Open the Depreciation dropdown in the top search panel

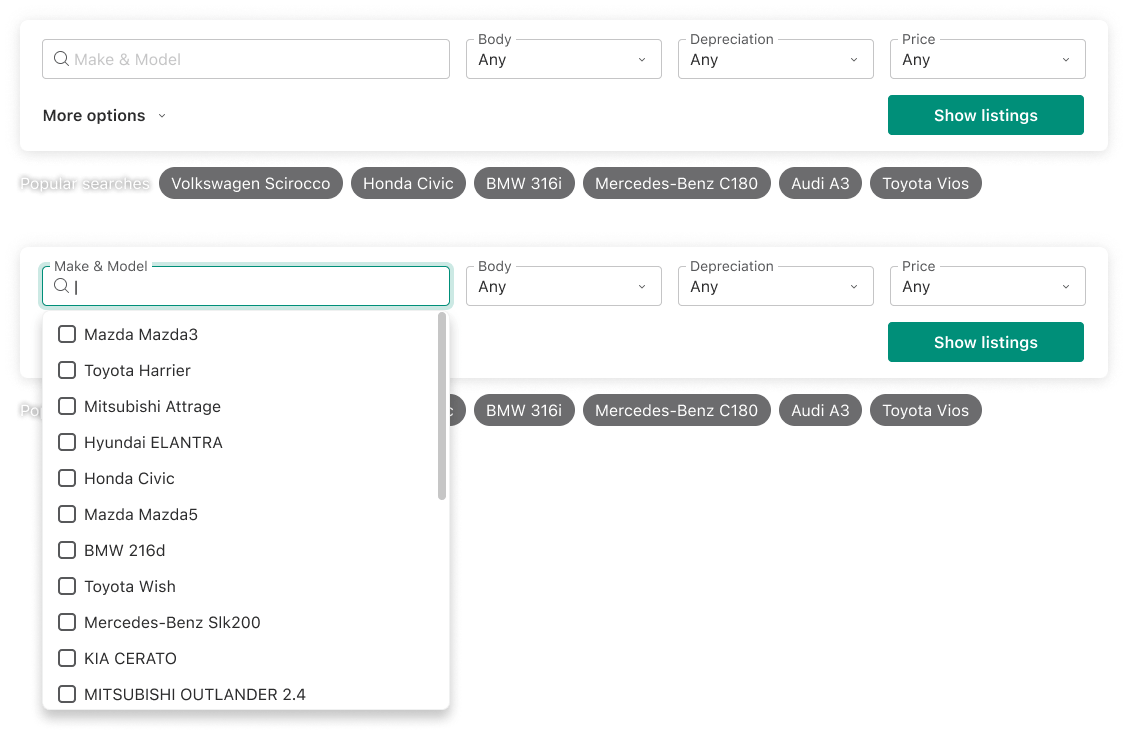[x=776, y=59]
